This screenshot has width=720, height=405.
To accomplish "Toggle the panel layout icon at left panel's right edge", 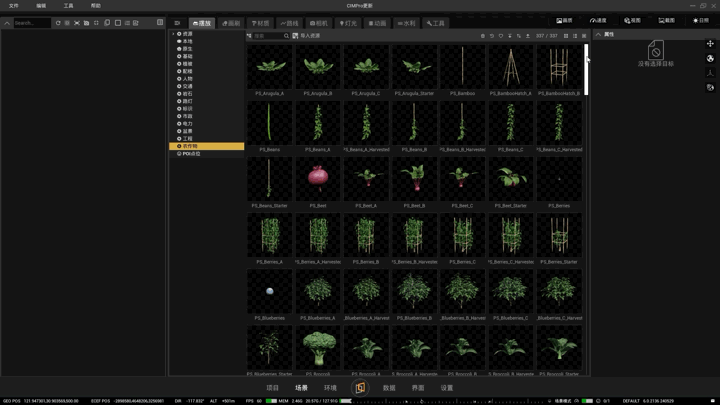I will click(160, 22).
